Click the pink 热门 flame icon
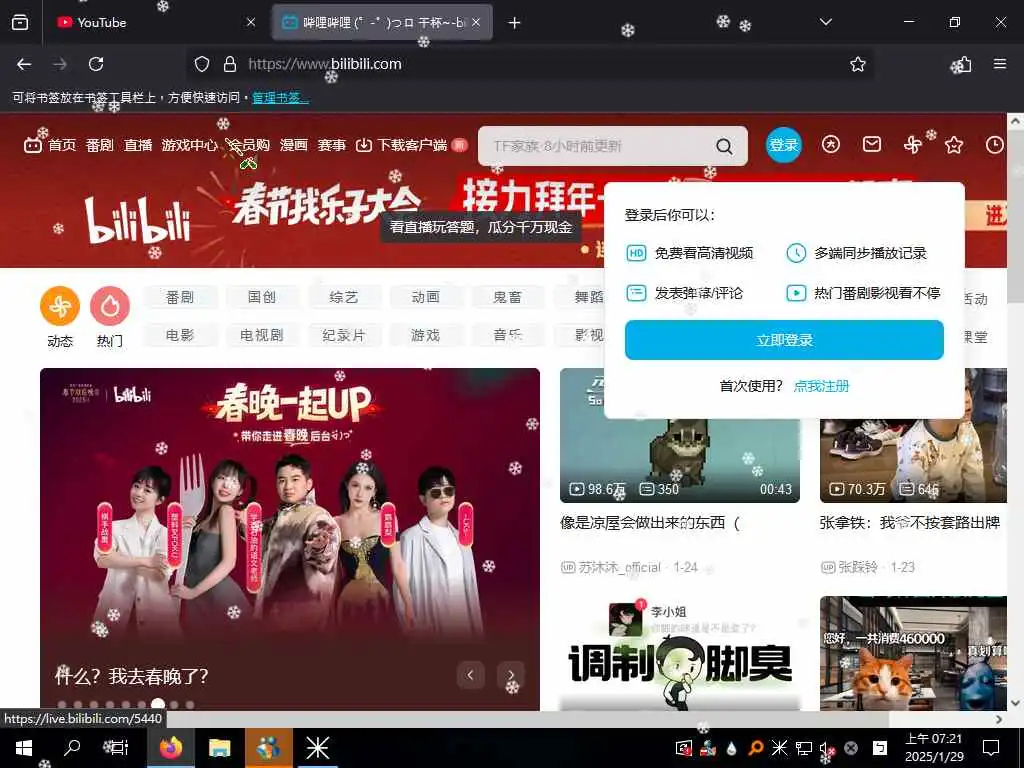The height and width of the screenshot is (768, 1024). coord(110,306)
